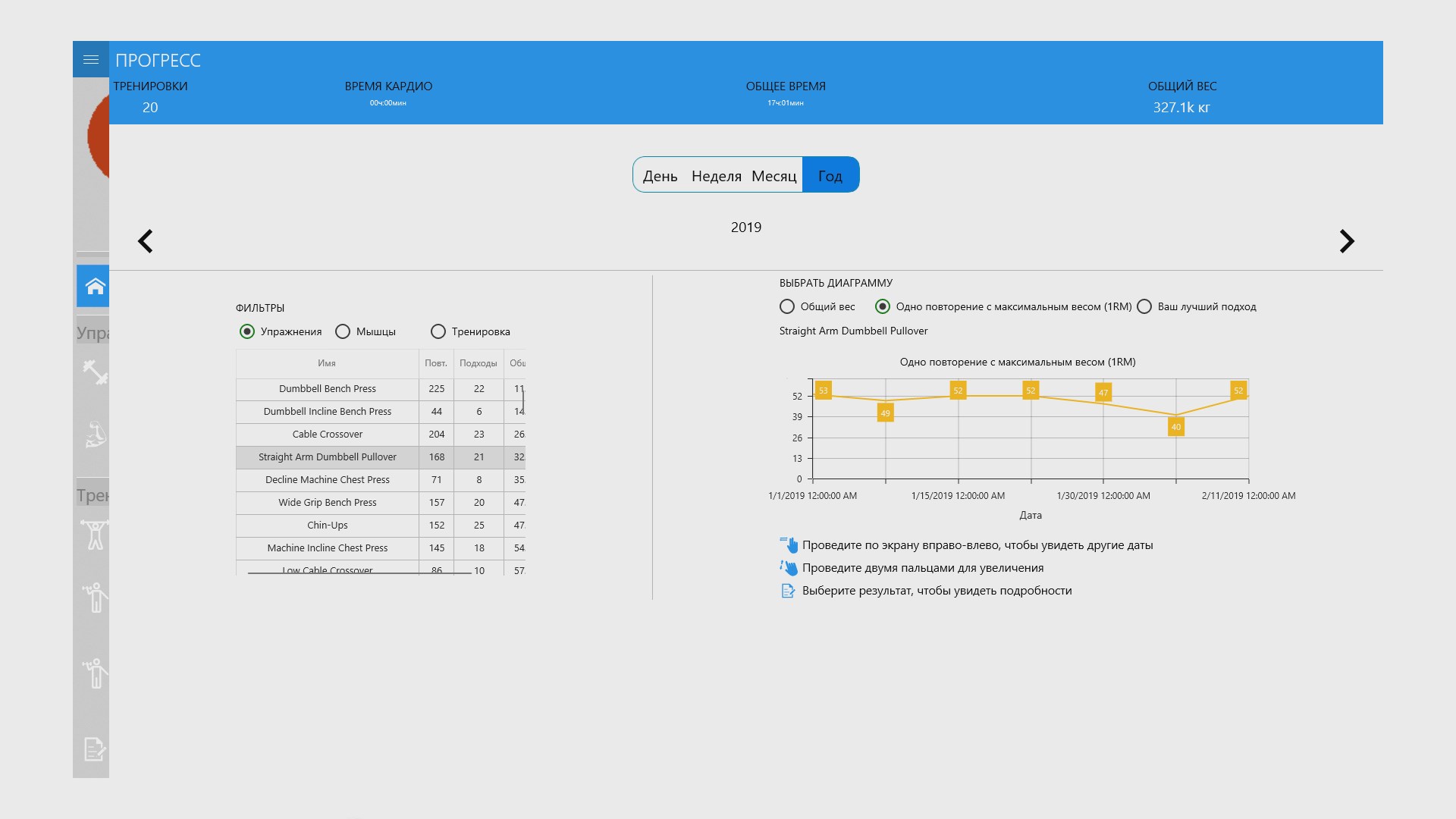Screen dimensions: 1456x819
Task: Open the hamburger menu
Action: coord(91,60)
